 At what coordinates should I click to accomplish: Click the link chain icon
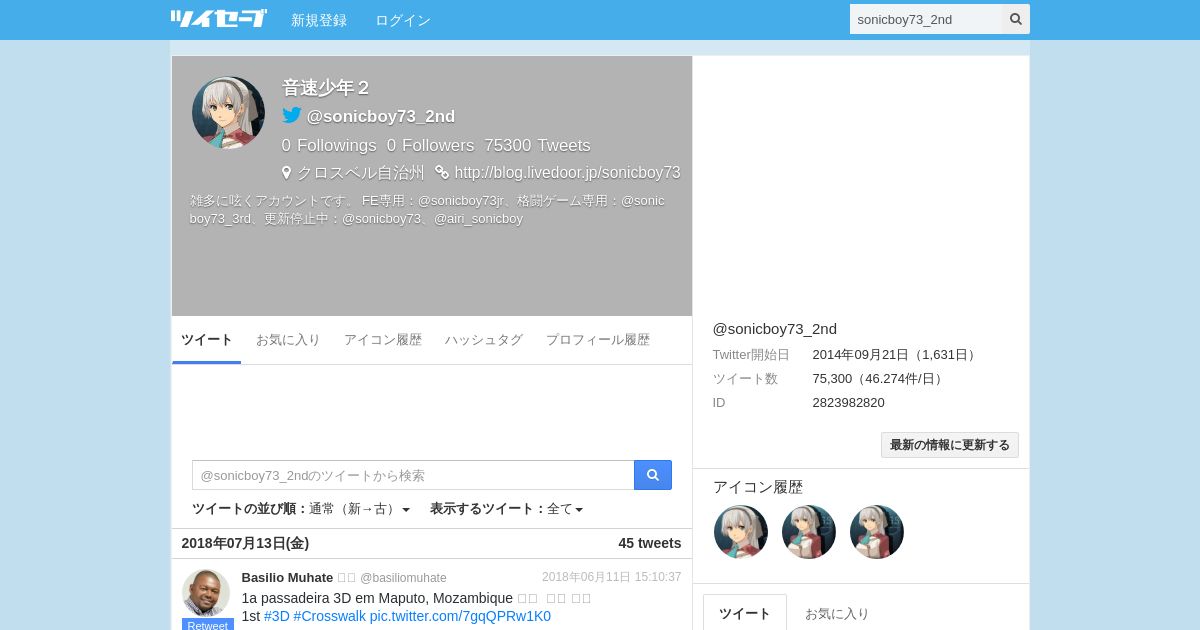pos(442,172)
